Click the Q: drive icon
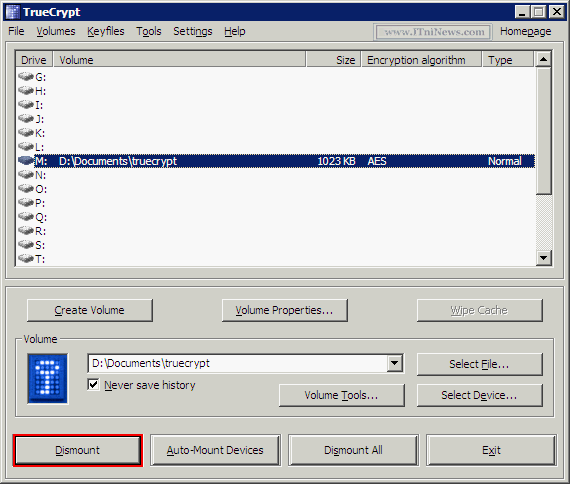Screen dimensions: 570x484 (x=26, y=217)
